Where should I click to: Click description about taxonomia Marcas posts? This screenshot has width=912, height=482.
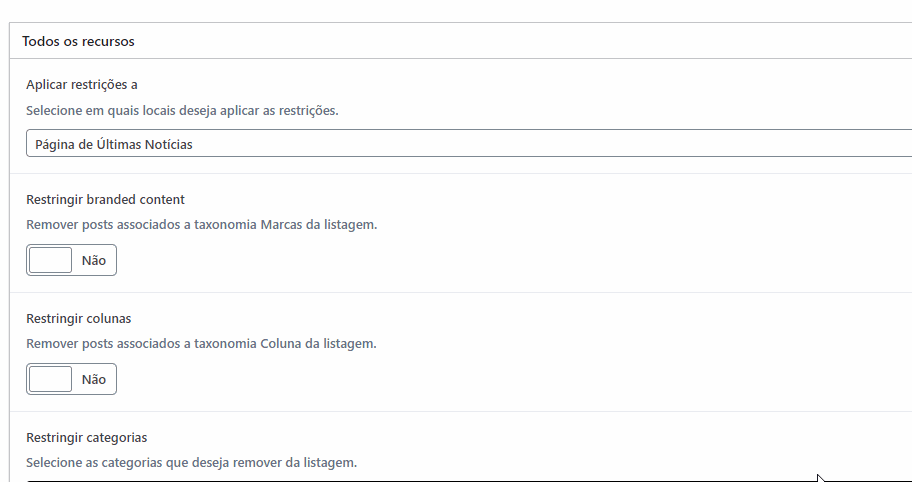coord(202,224)
